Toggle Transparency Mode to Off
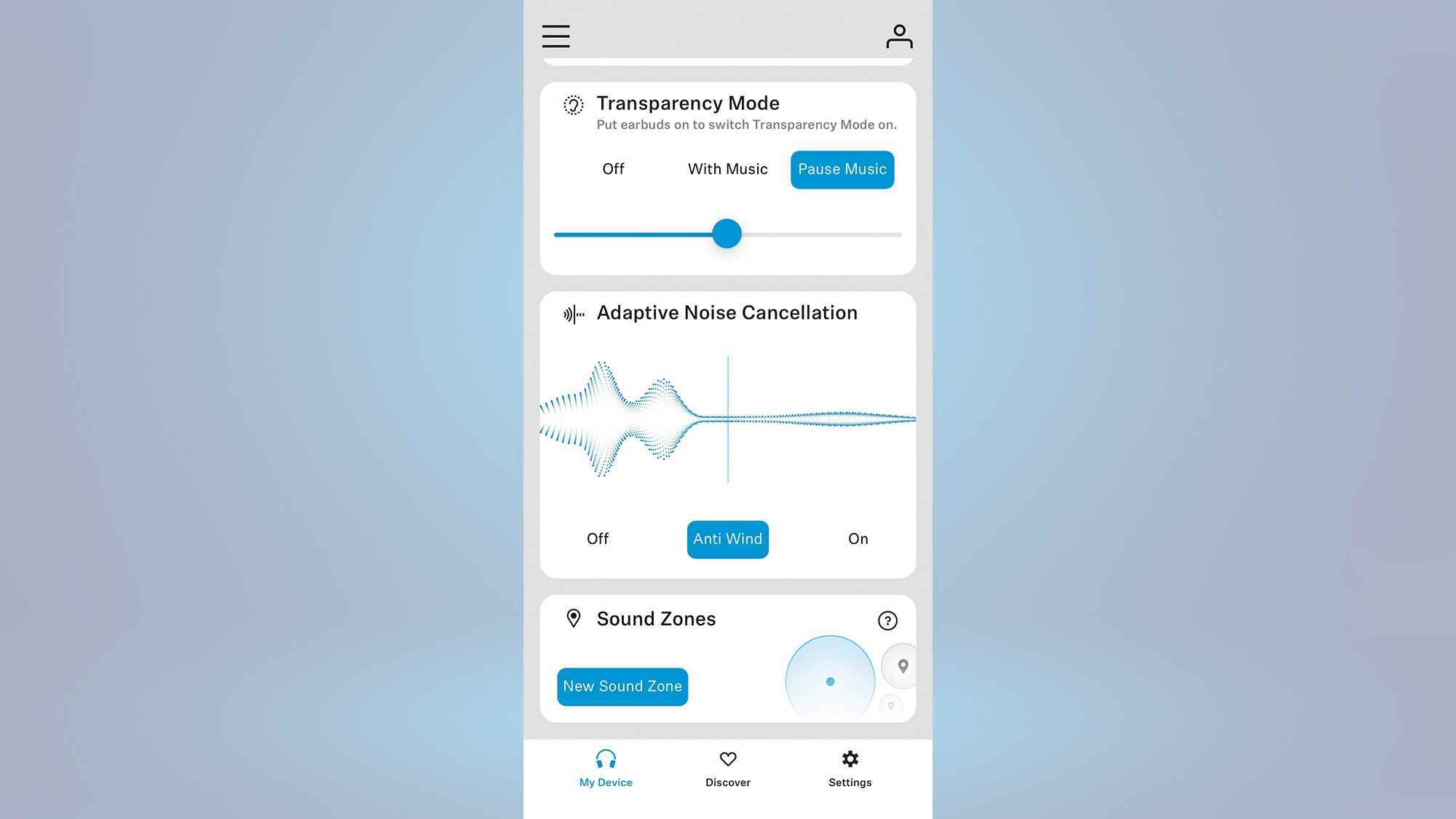 click(613, 169)
